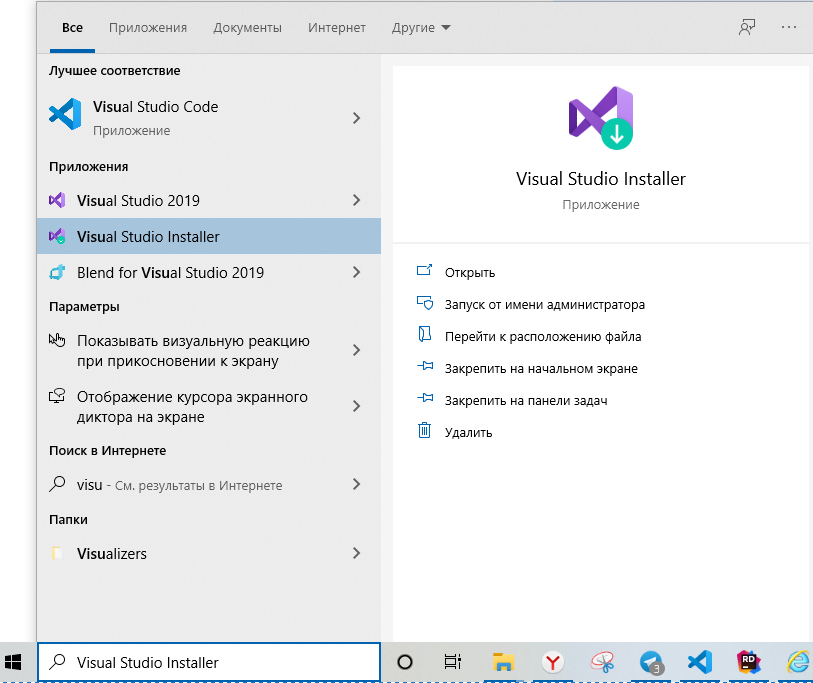Open the three-dots options menu

coord(789,27)
